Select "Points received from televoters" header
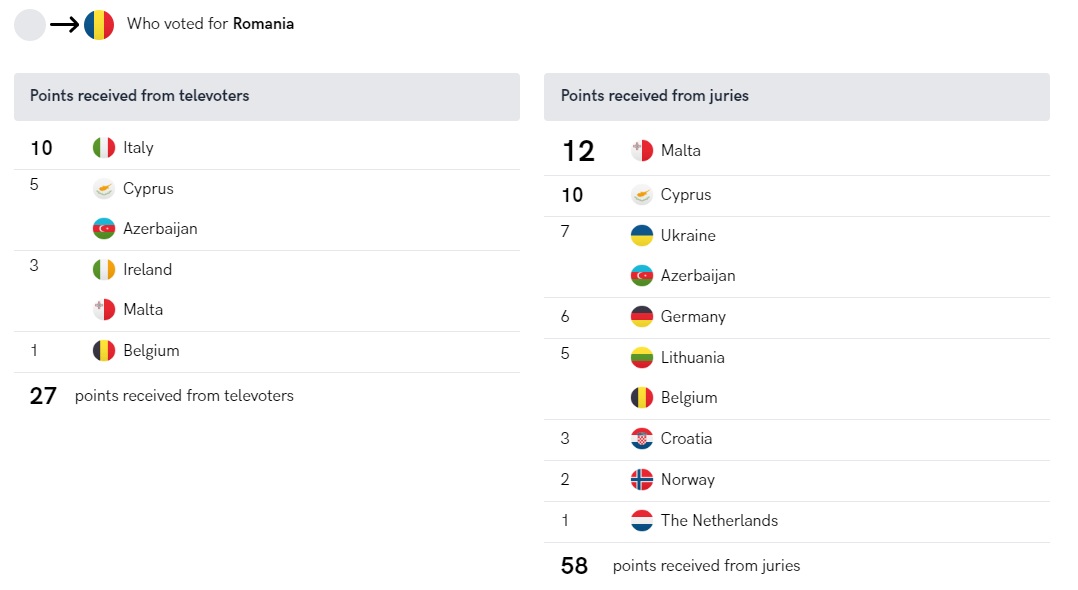 (140, 96)
